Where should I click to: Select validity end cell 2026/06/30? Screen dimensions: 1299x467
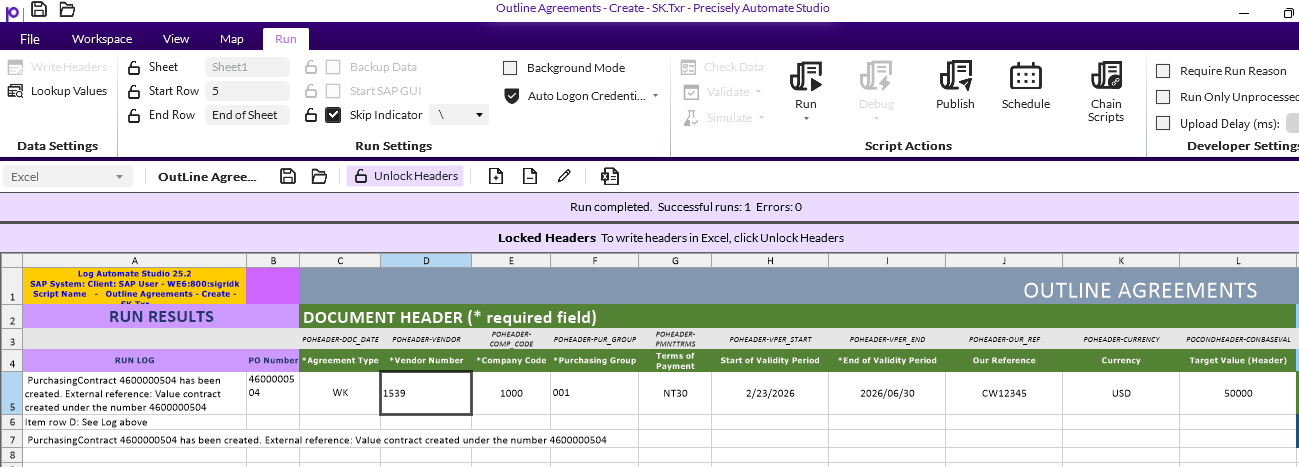[887, 393]
